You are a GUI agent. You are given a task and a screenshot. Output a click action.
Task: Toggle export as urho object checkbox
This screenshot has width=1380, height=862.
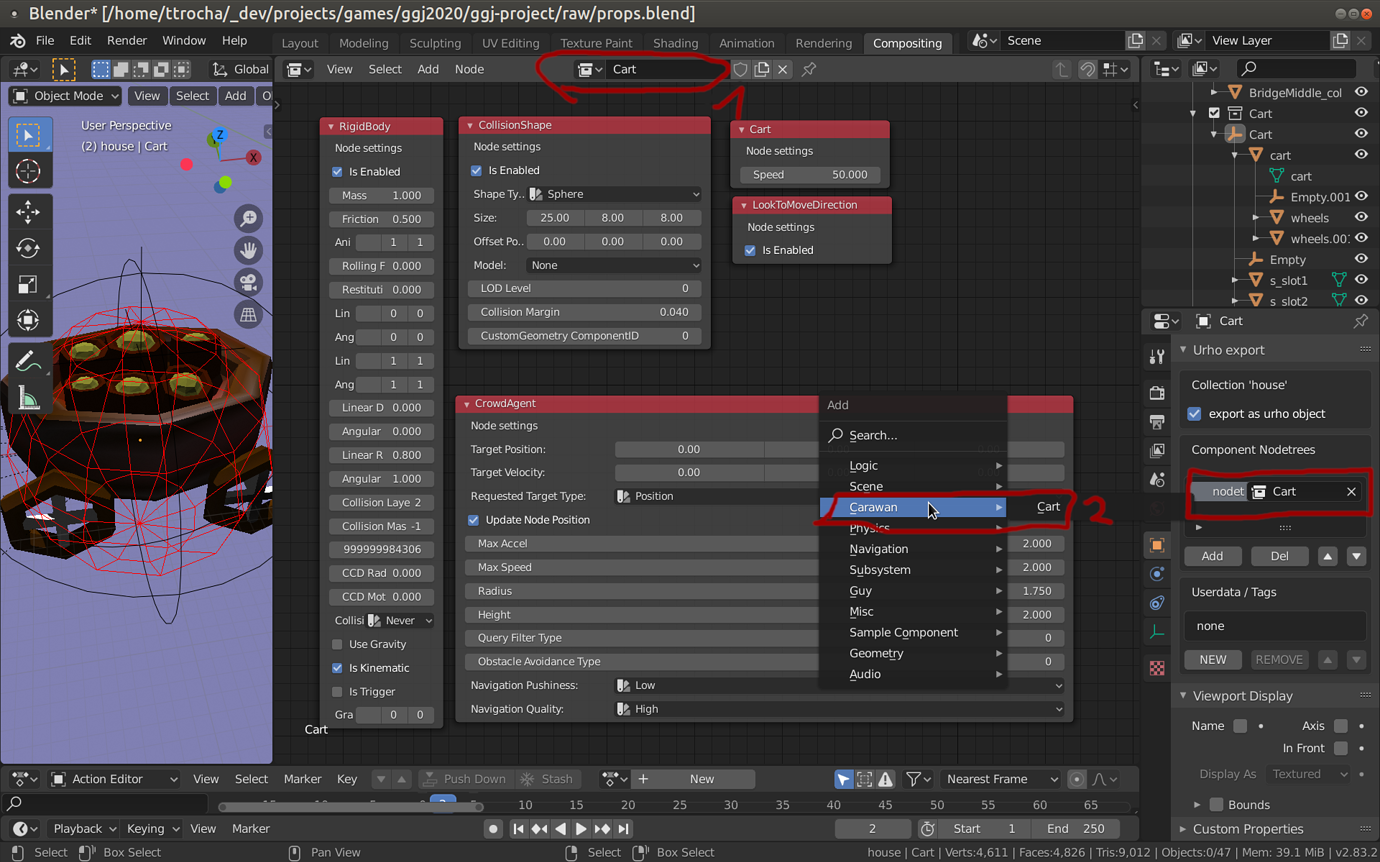tap(1194, 413)
